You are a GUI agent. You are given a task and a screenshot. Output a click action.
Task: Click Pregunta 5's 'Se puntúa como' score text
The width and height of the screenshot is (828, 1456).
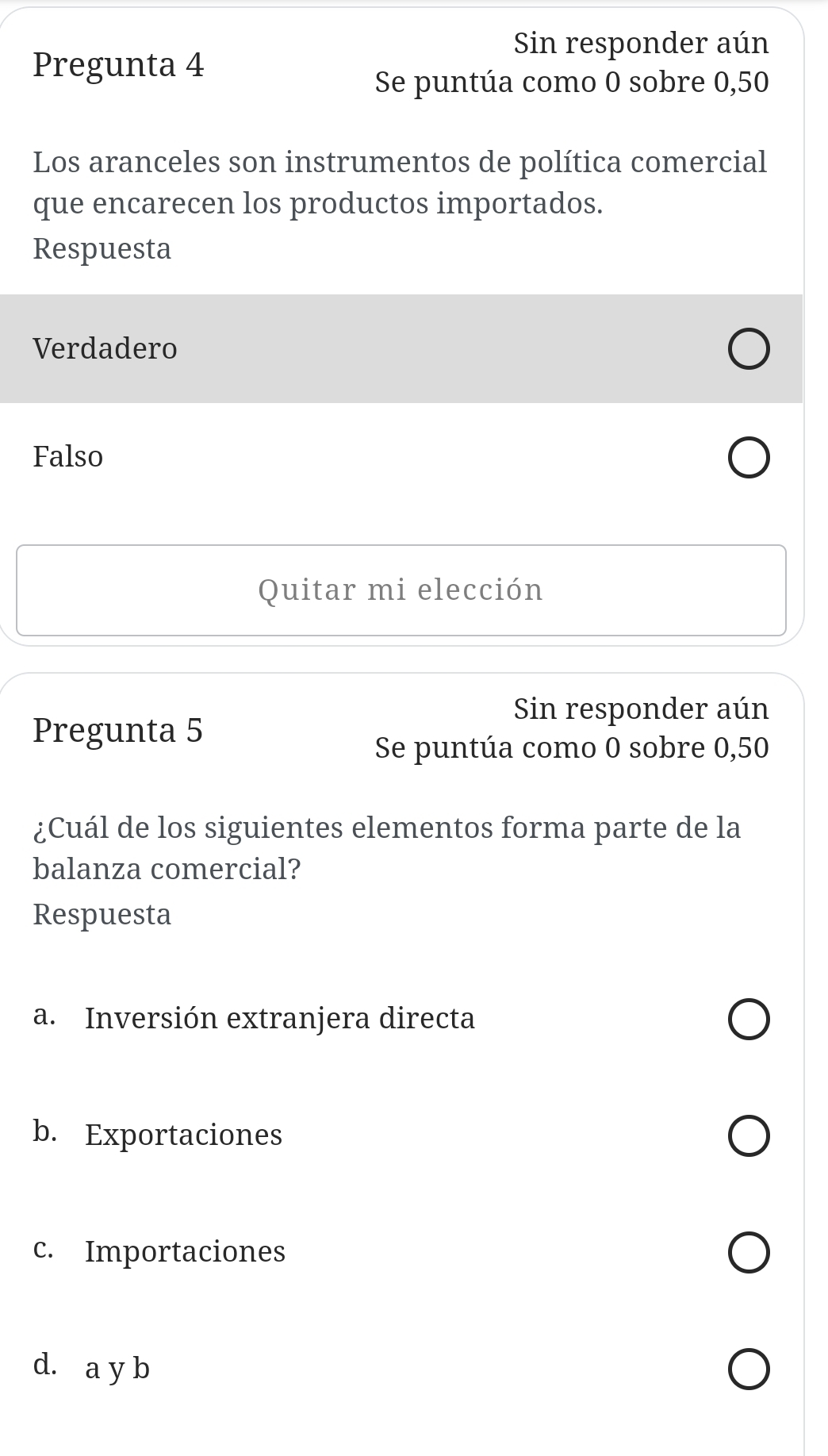click(572, 747)
